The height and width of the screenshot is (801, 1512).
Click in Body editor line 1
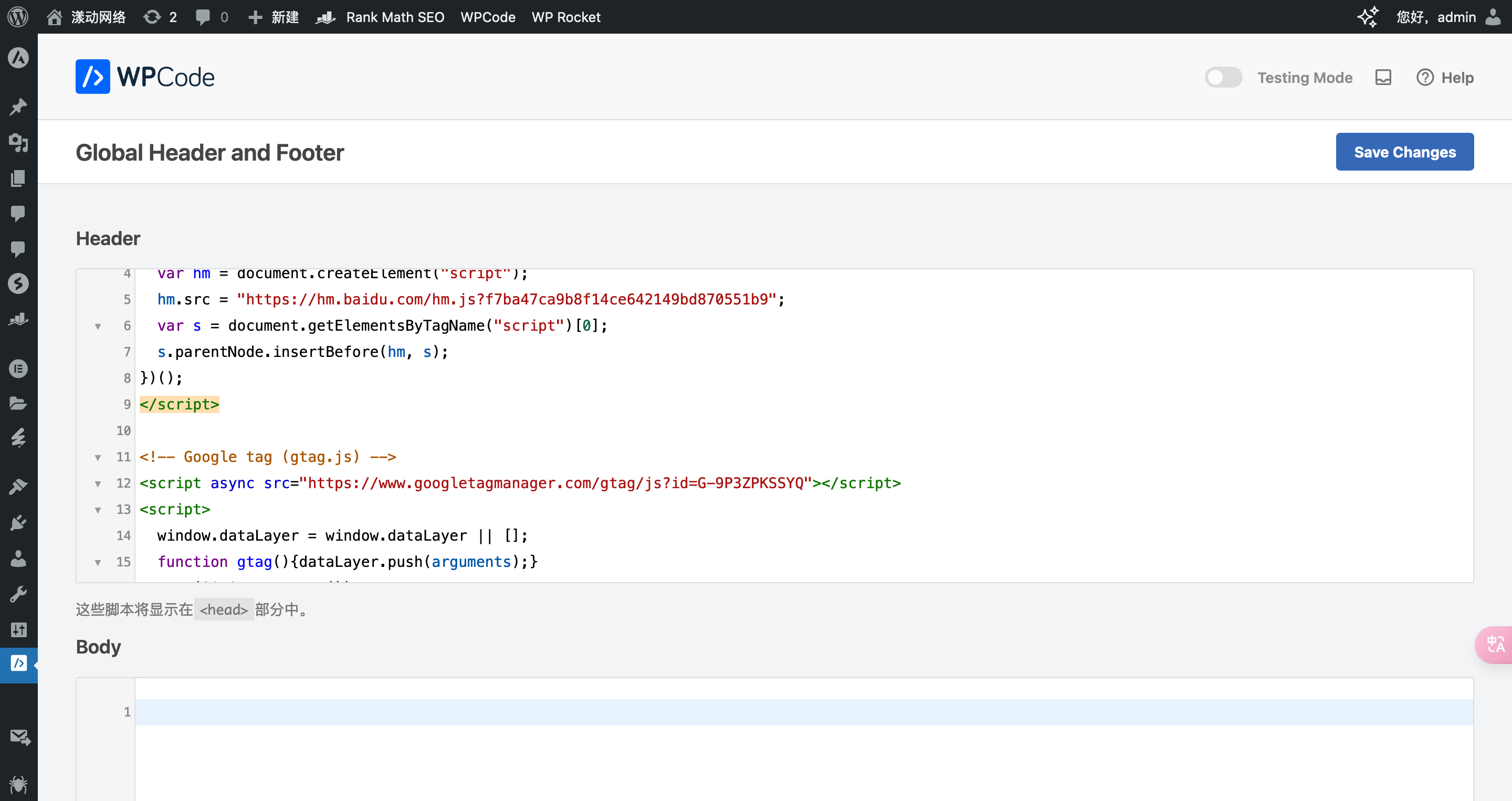click(804, 712)
